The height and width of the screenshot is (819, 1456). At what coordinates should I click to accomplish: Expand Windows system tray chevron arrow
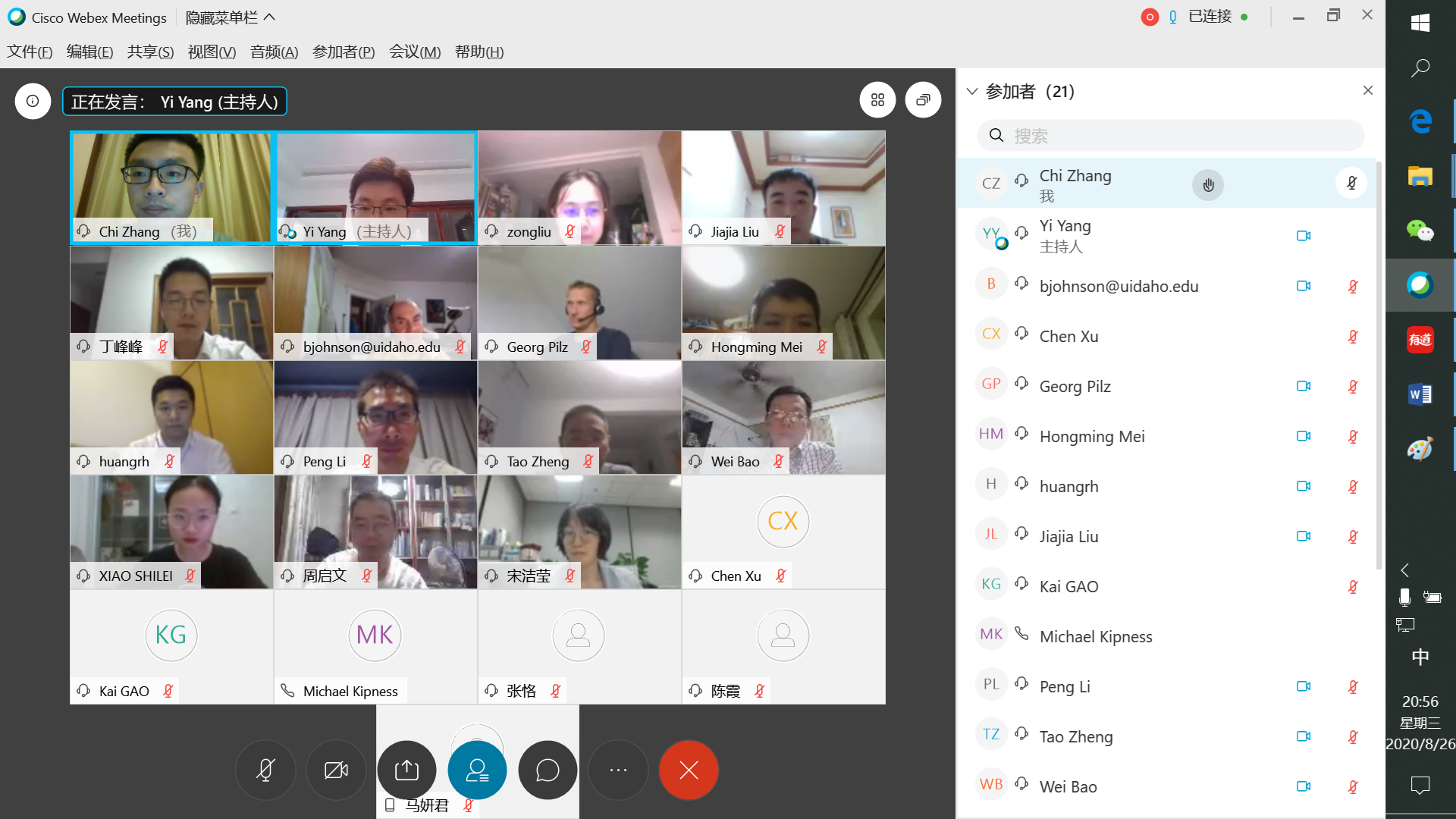1404,570
